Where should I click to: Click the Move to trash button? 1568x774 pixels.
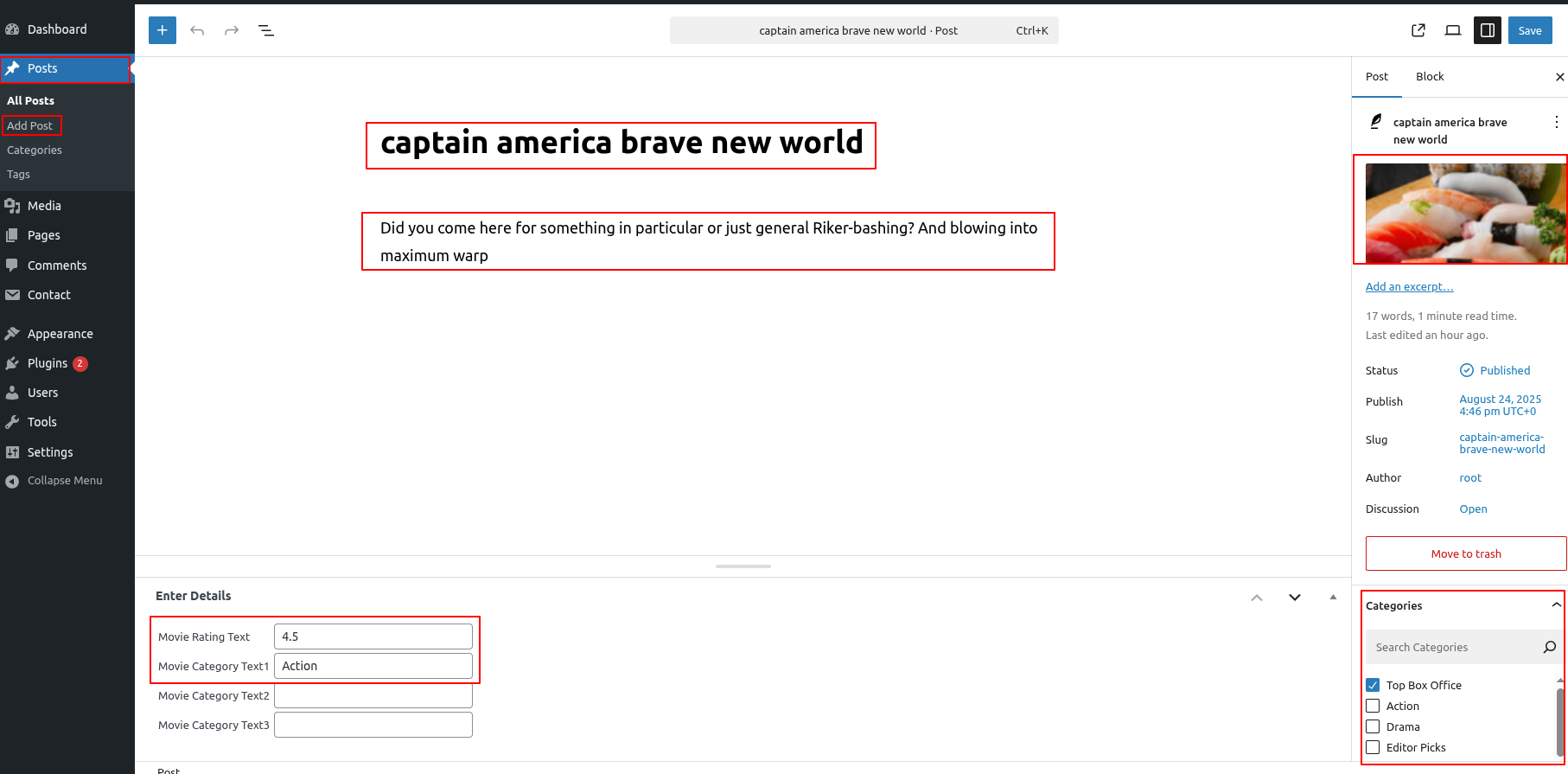[1466, 553]
